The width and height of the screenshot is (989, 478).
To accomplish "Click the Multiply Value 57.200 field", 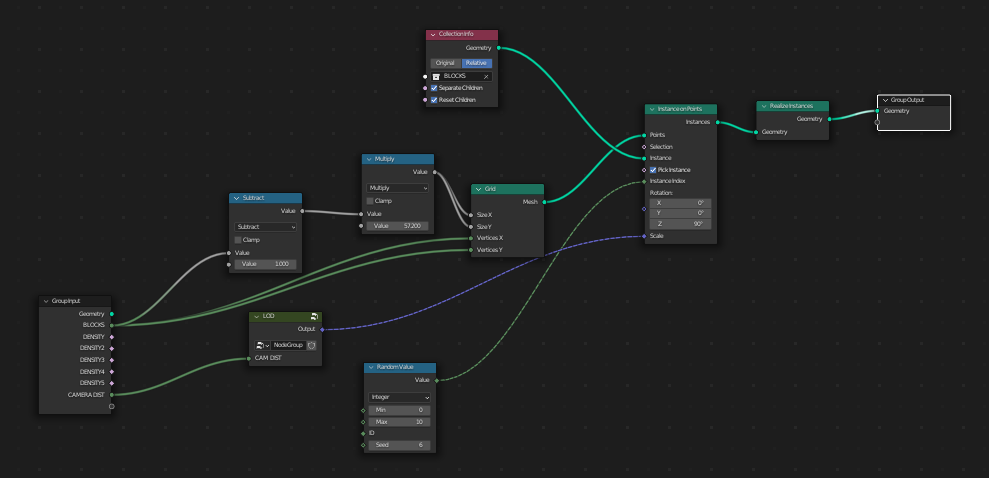I will tap(397, 226).
